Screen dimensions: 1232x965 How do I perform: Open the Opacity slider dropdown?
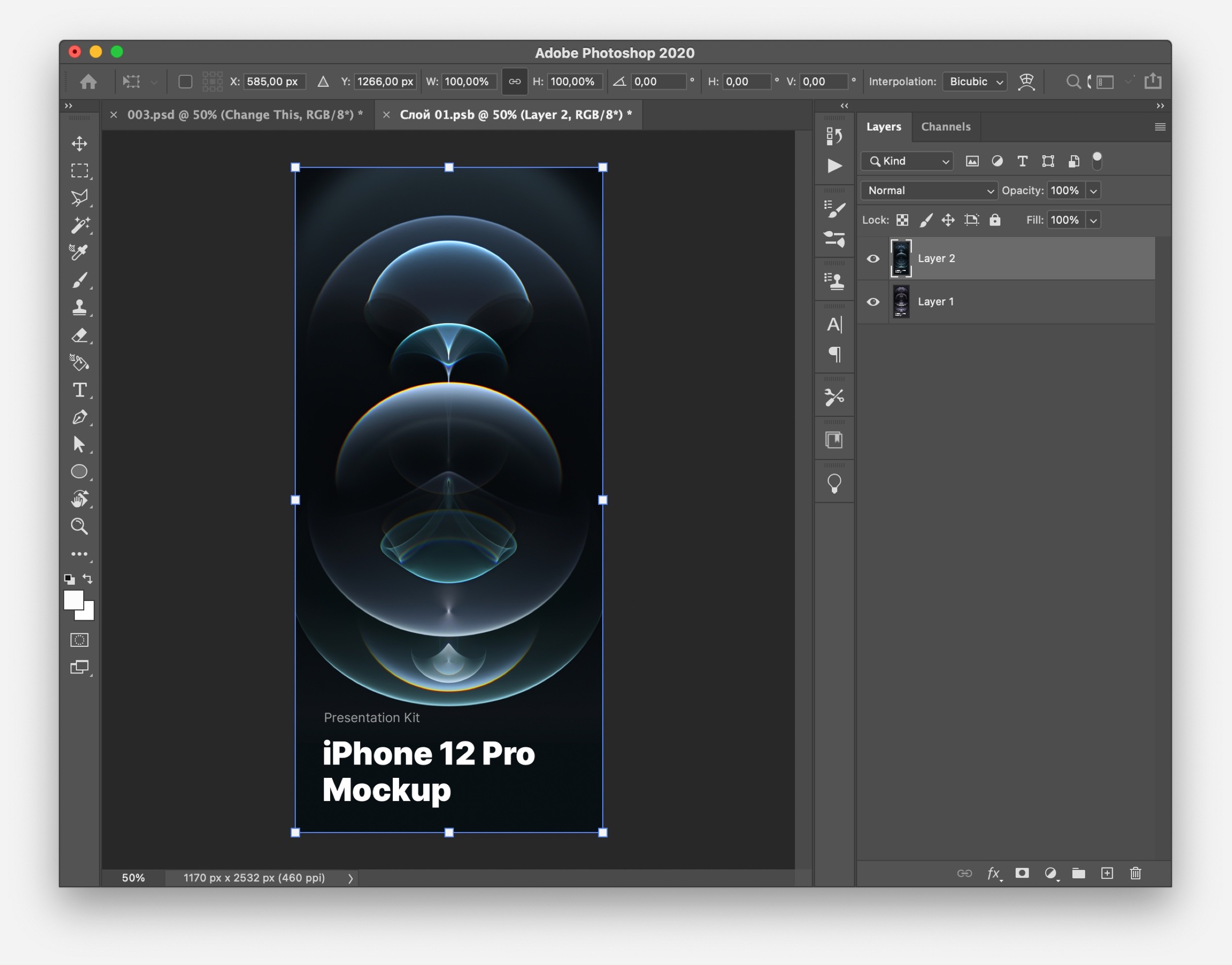pos(1094,191)
